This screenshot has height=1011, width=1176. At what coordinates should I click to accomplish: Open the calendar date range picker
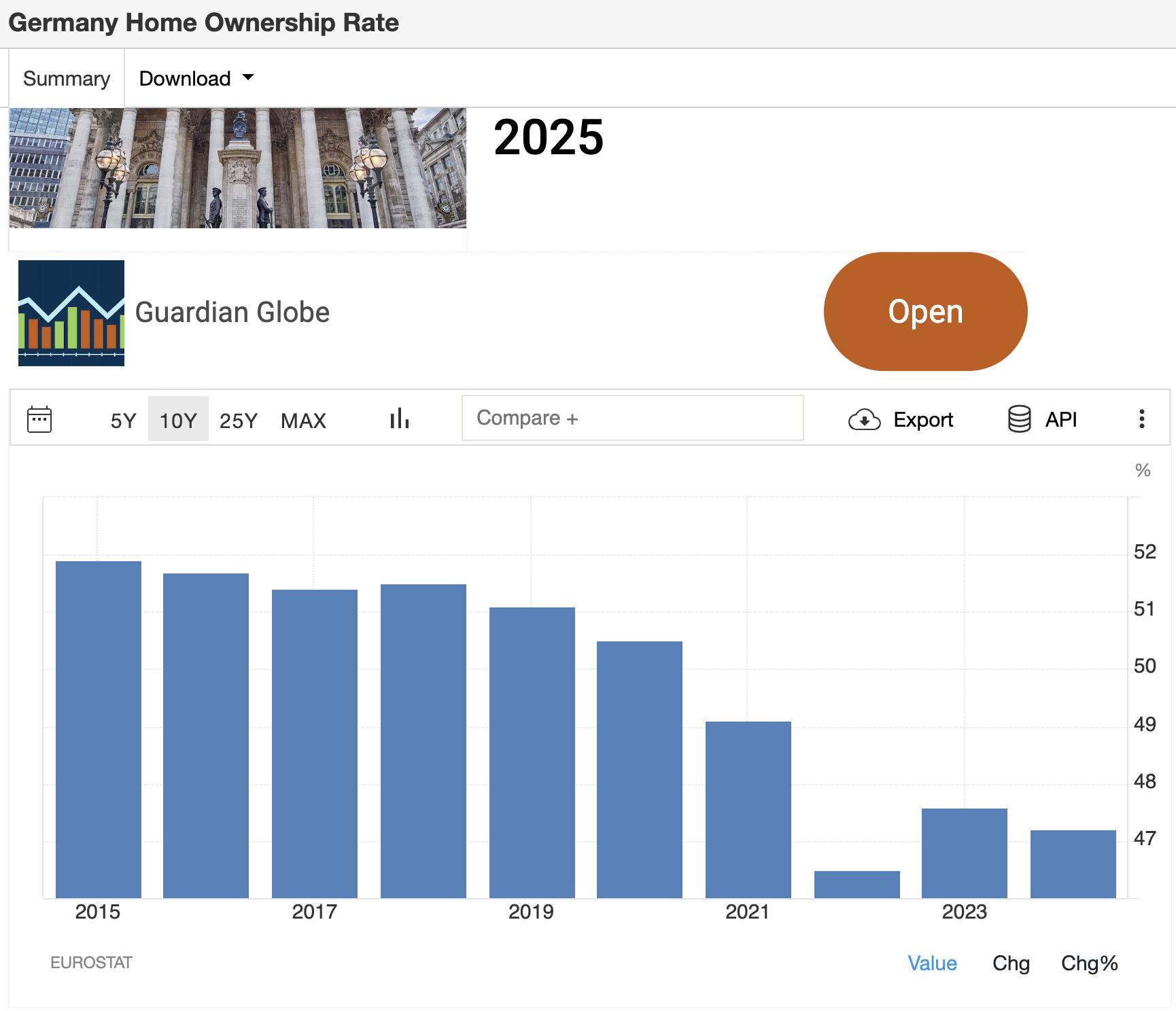(x=39, y=419)
